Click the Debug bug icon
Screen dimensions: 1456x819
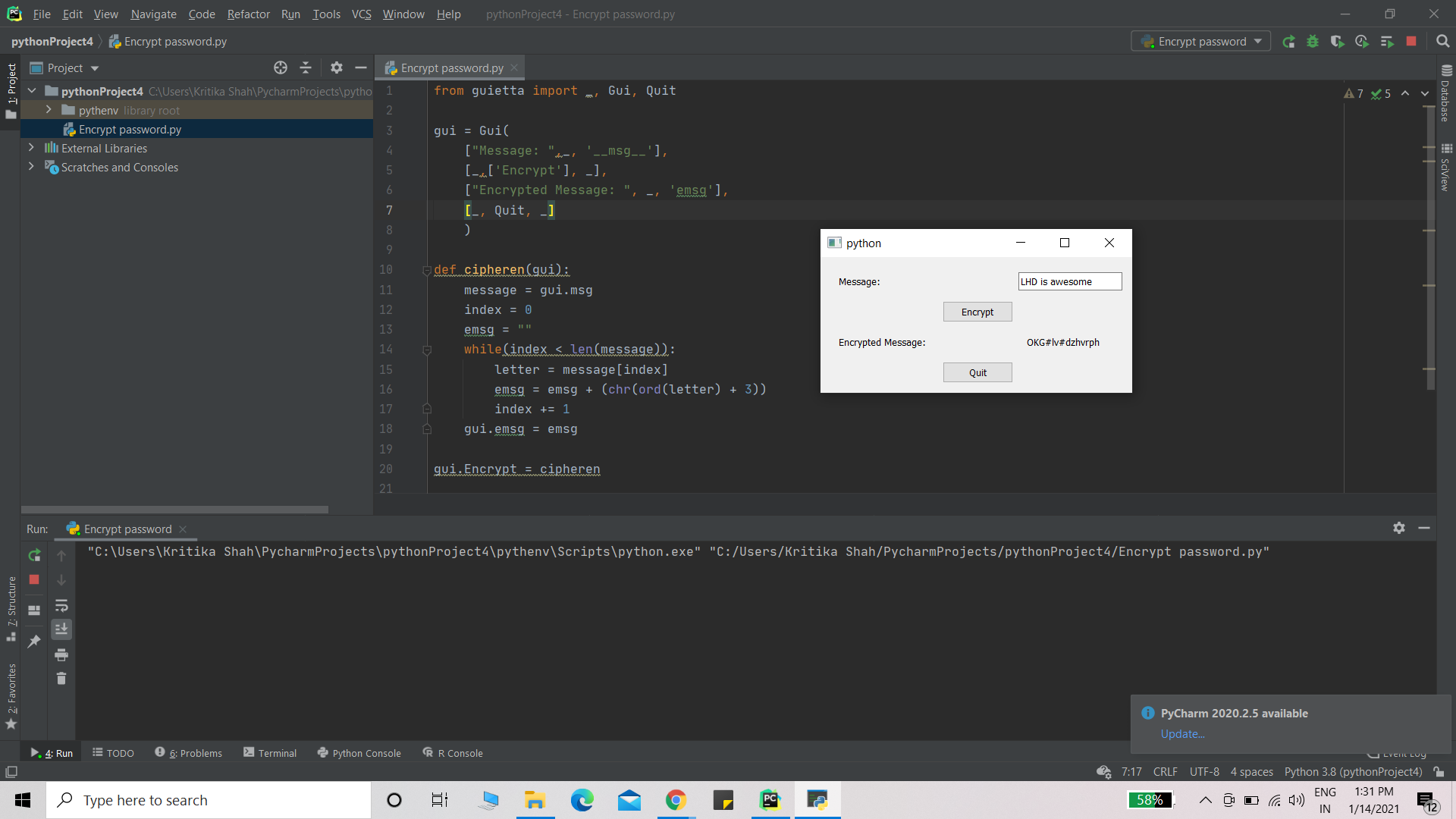(1313, 42)
